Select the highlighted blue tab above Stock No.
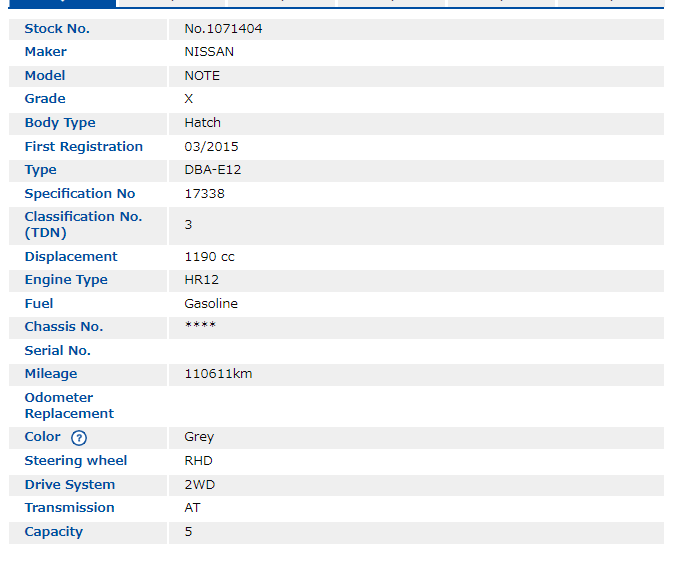The image size is (692, 565). tap(60, 4)
